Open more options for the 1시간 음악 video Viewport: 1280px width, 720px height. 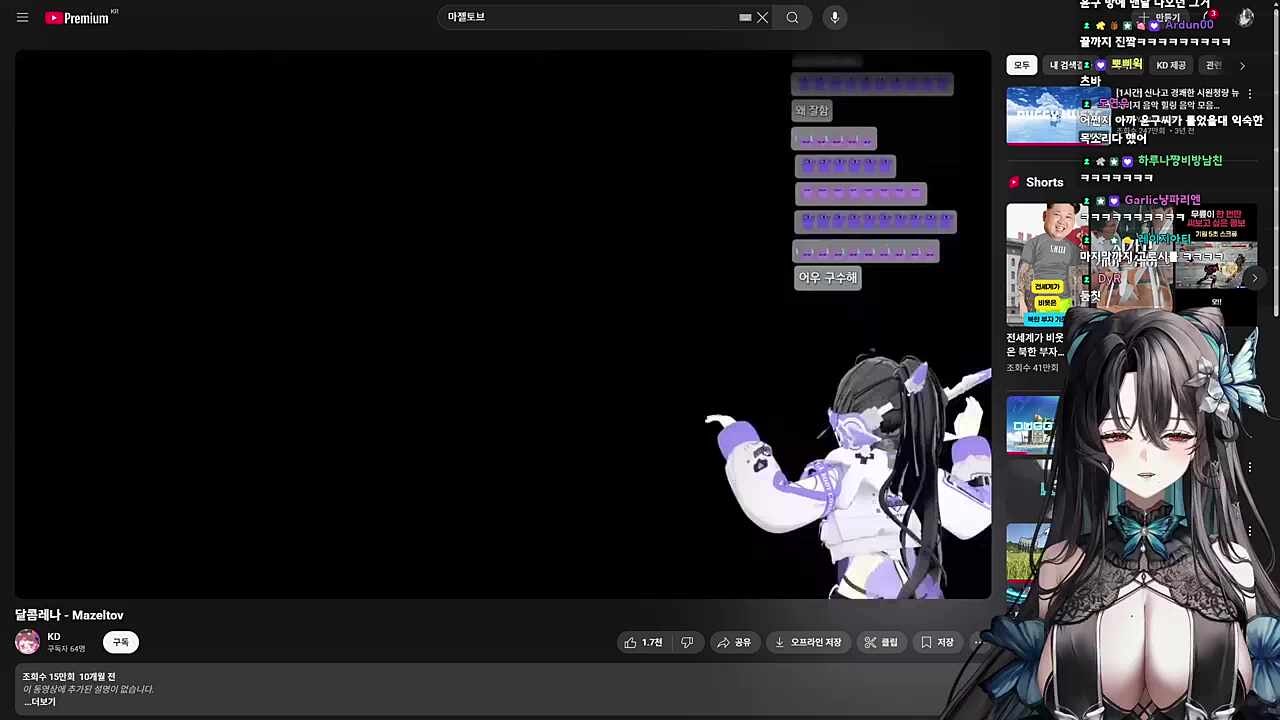1249,94
